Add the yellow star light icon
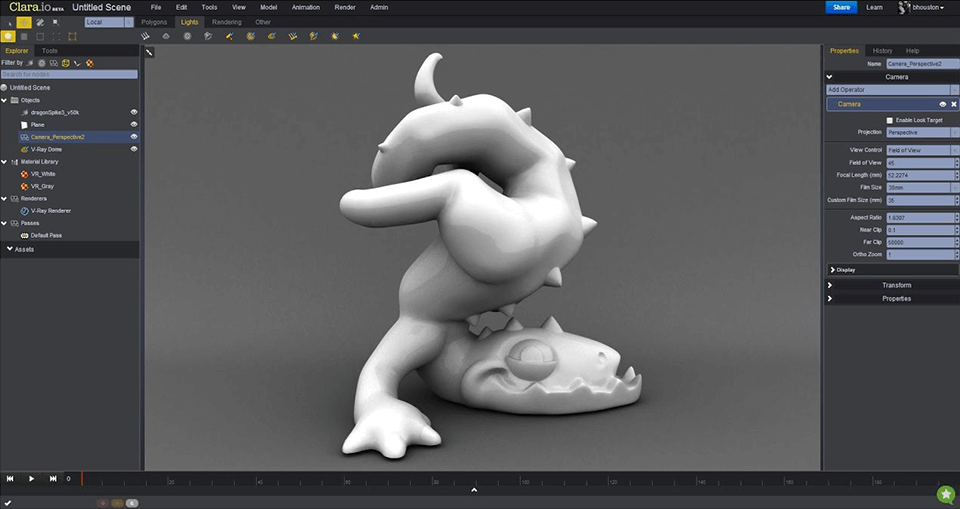Screen dimensions: 960x509 tap(356, 36)
